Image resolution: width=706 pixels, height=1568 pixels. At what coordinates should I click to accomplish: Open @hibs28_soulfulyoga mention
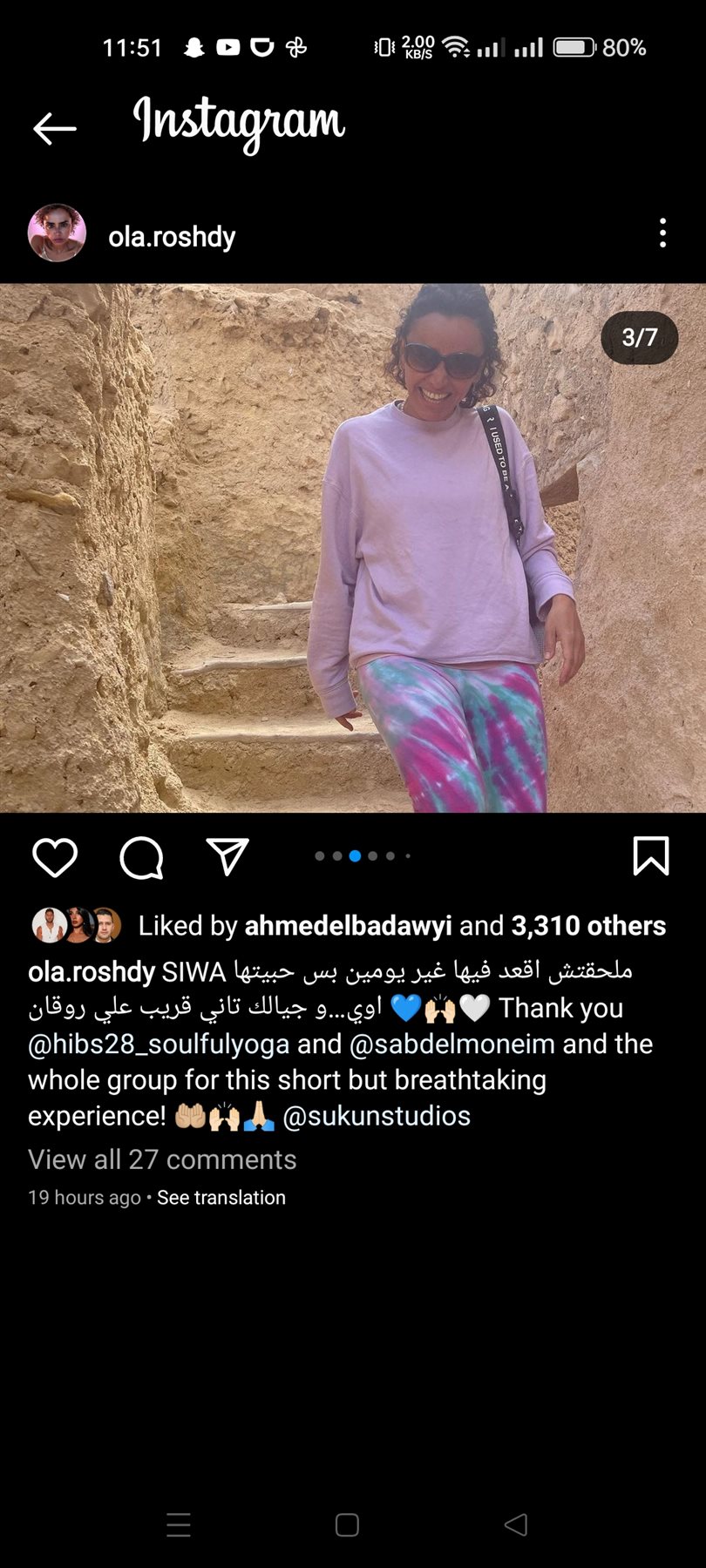(x=159, y=1044)
